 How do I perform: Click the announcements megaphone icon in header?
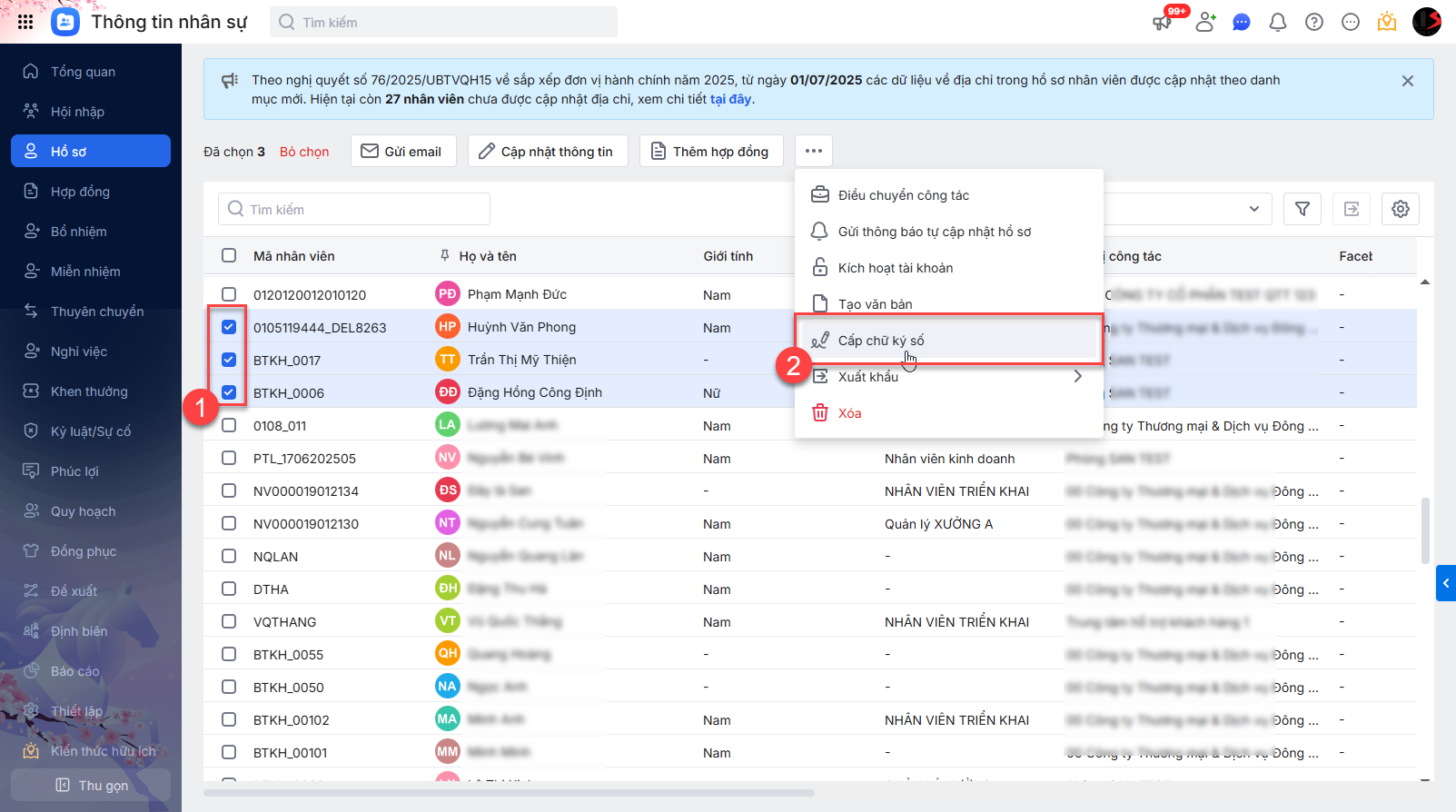point(1163,22)
